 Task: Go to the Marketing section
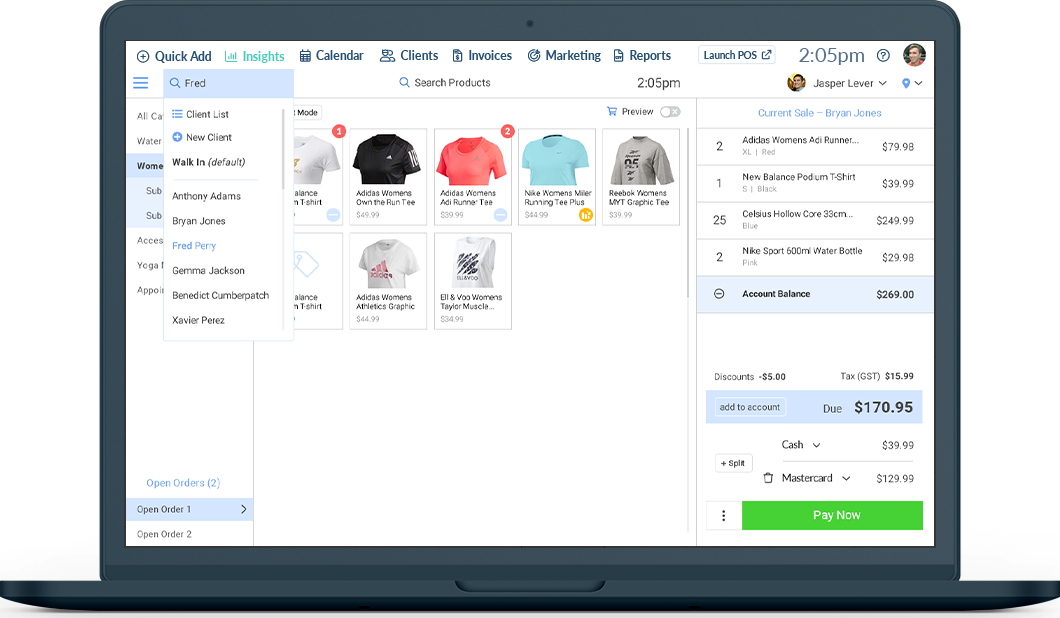[x=564, y=55]
